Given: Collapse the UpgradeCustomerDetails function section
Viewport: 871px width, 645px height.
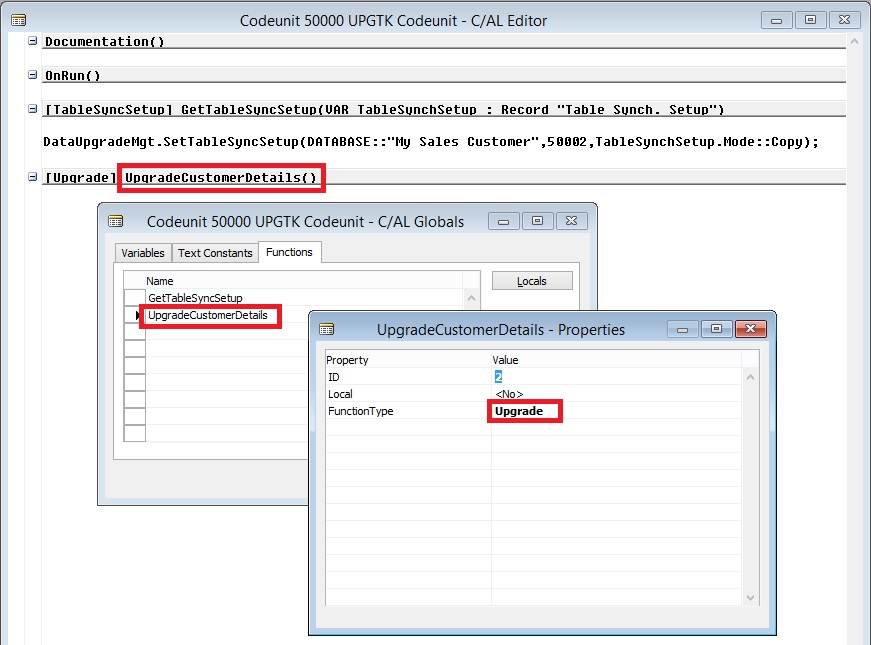Looking at the screenshot, I should 33,178.
